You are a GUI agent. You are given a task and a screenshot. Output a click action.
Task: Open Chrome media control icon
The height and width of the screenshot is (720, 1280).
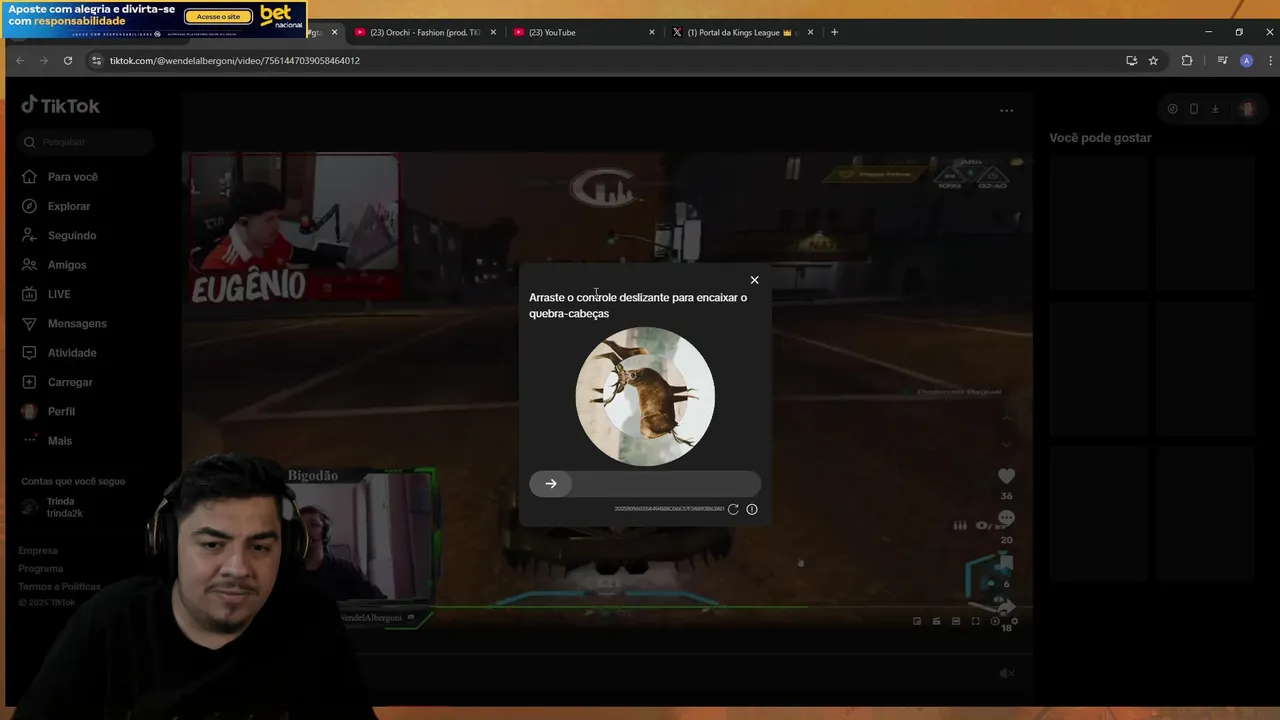(1222, 61)
